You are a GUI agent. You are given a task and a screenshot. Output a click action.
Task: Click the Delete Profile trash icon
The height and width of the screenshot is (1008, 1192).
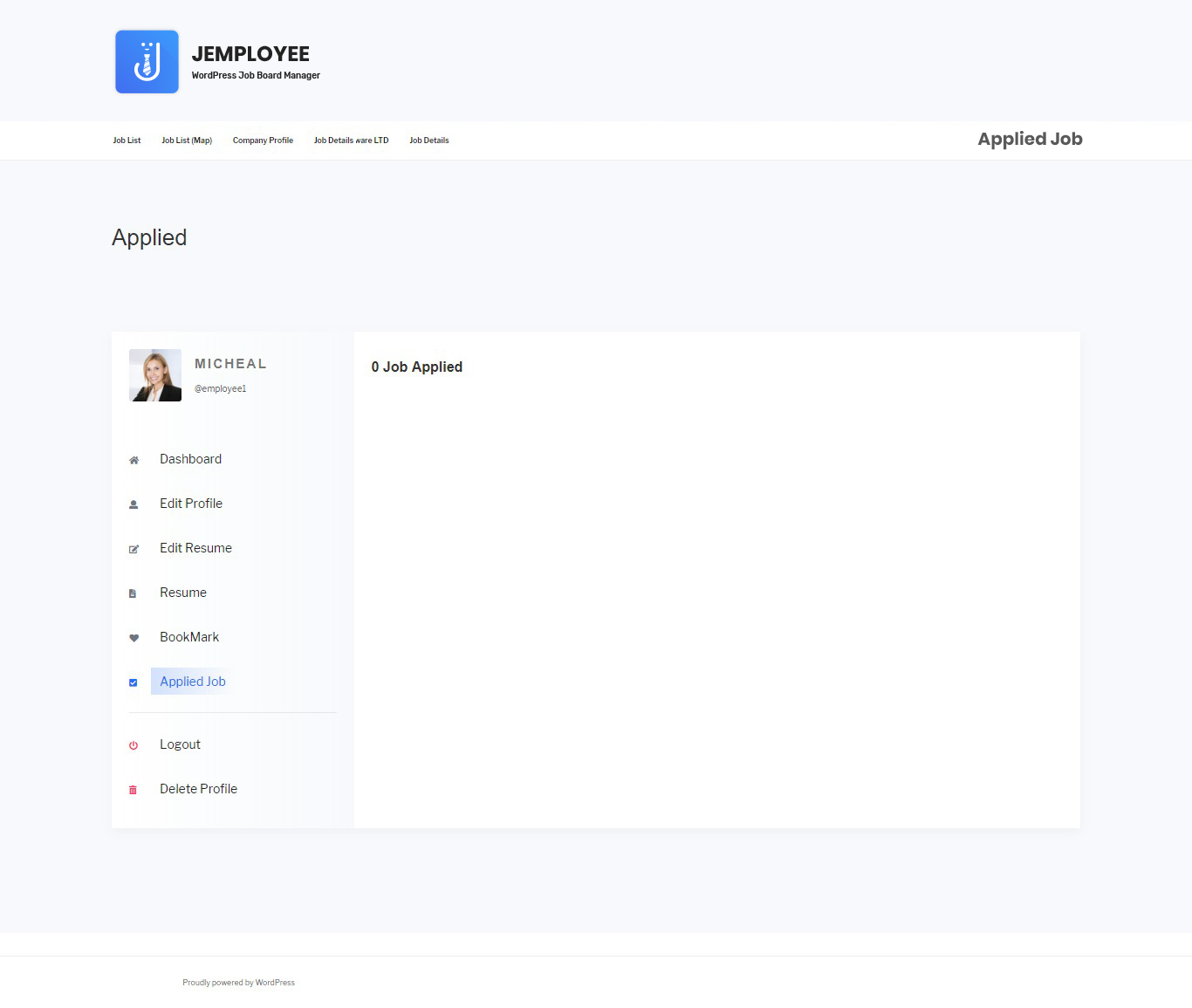(x=133, y=790)
